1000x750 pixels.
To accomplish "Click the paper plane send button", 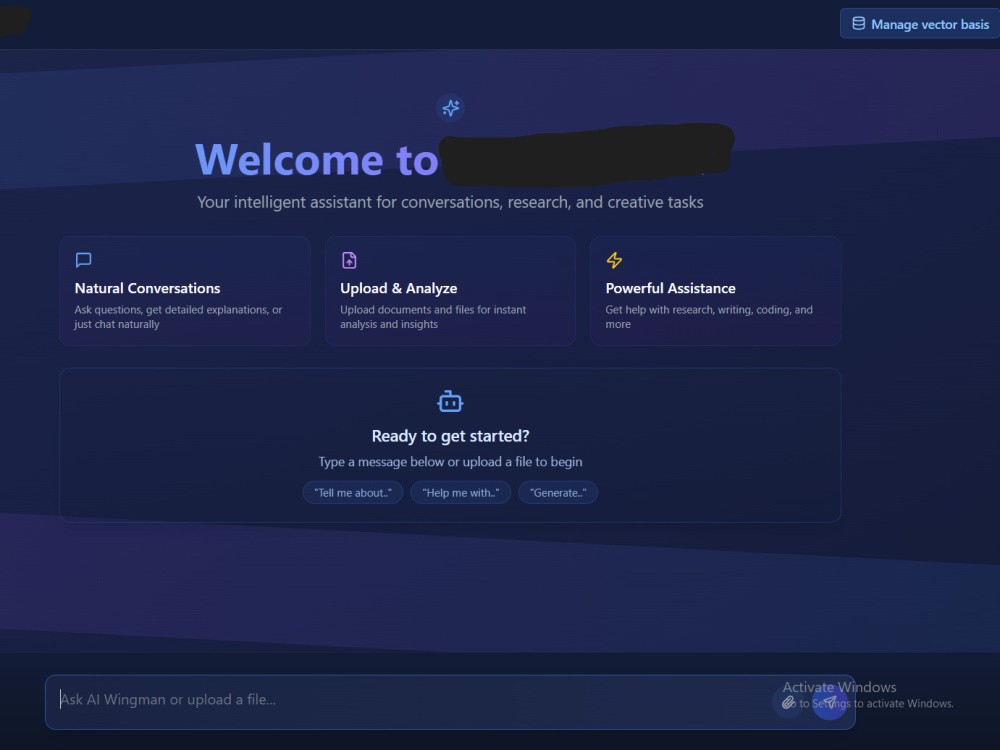I will 829,702.
